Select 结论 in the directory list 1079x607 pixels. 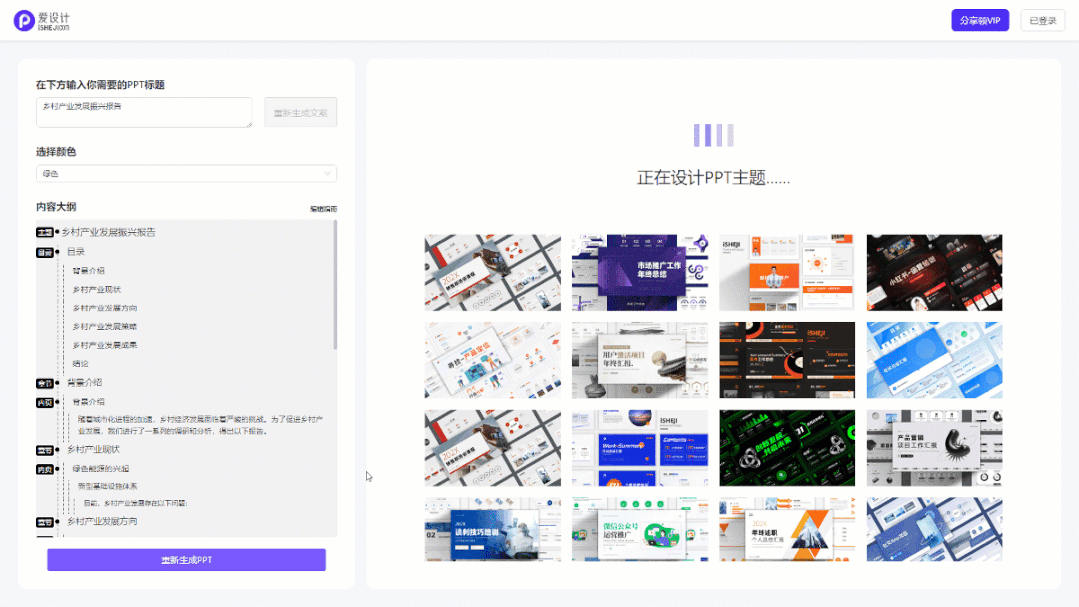coord(81,363)
